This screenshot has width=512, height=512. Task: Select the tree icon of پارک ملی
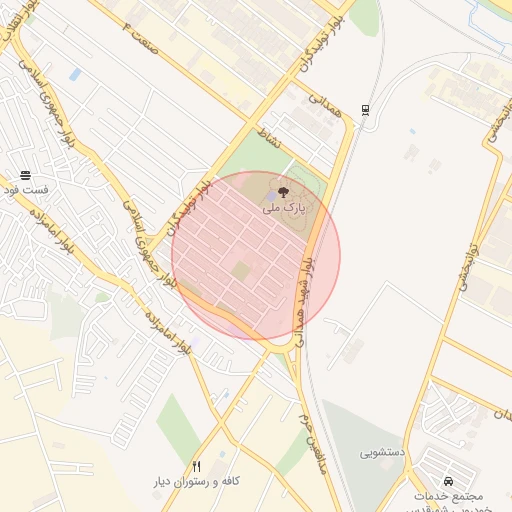coord(283,192)
